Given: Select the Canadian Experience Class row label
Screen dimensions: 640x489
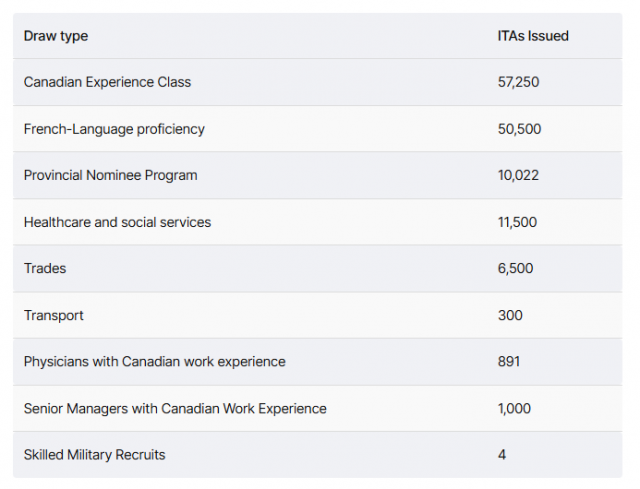Looking at the screenshot, I should pyautogui.click(x=107, y=82).
